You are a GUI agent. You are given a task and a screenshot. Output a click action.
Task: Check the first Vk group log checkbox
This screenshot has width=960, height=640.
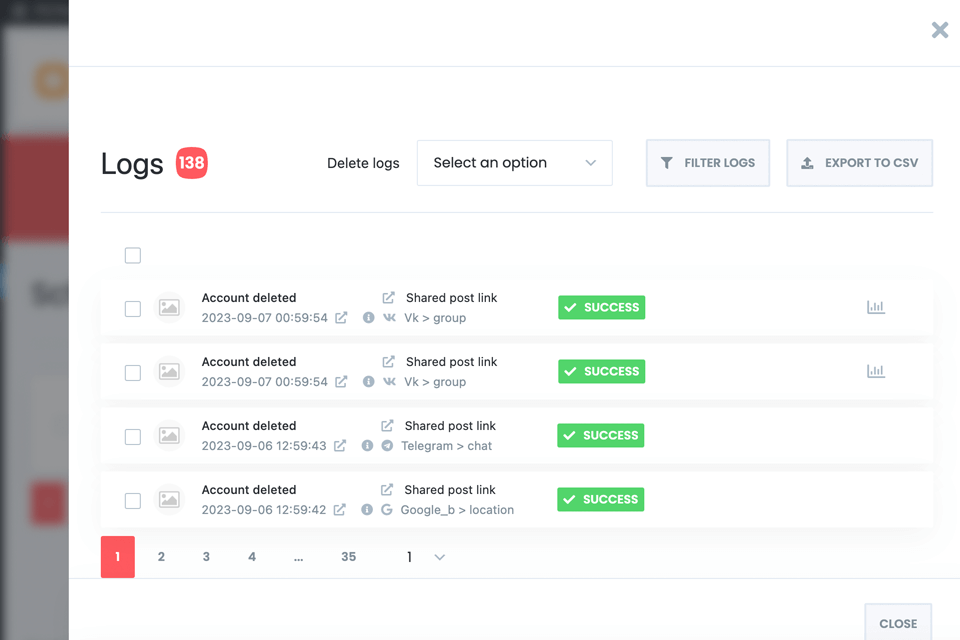click(133, 309)
